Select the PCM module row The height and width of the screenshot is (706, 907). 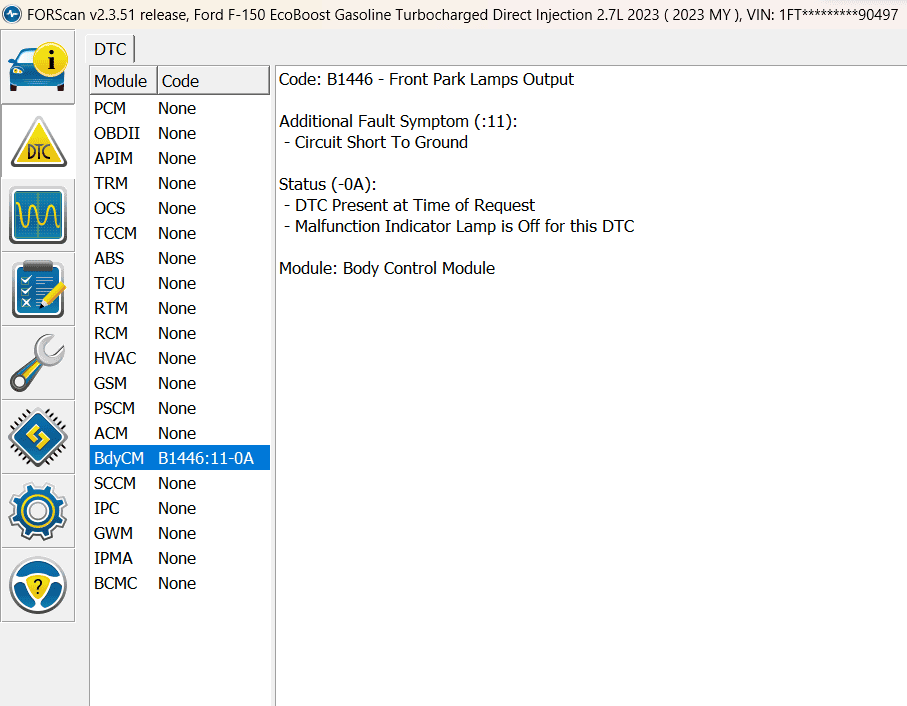(150, 108)
